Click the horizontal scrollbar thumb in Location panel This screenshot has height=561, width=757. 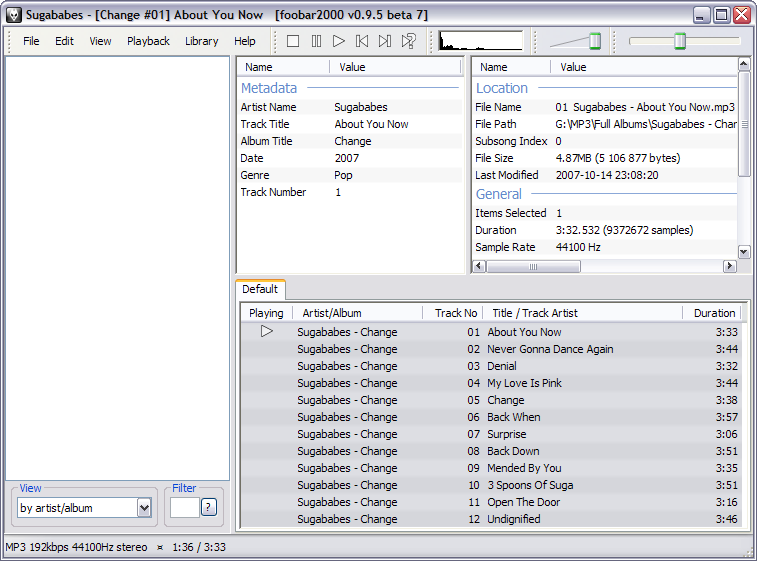533,266
